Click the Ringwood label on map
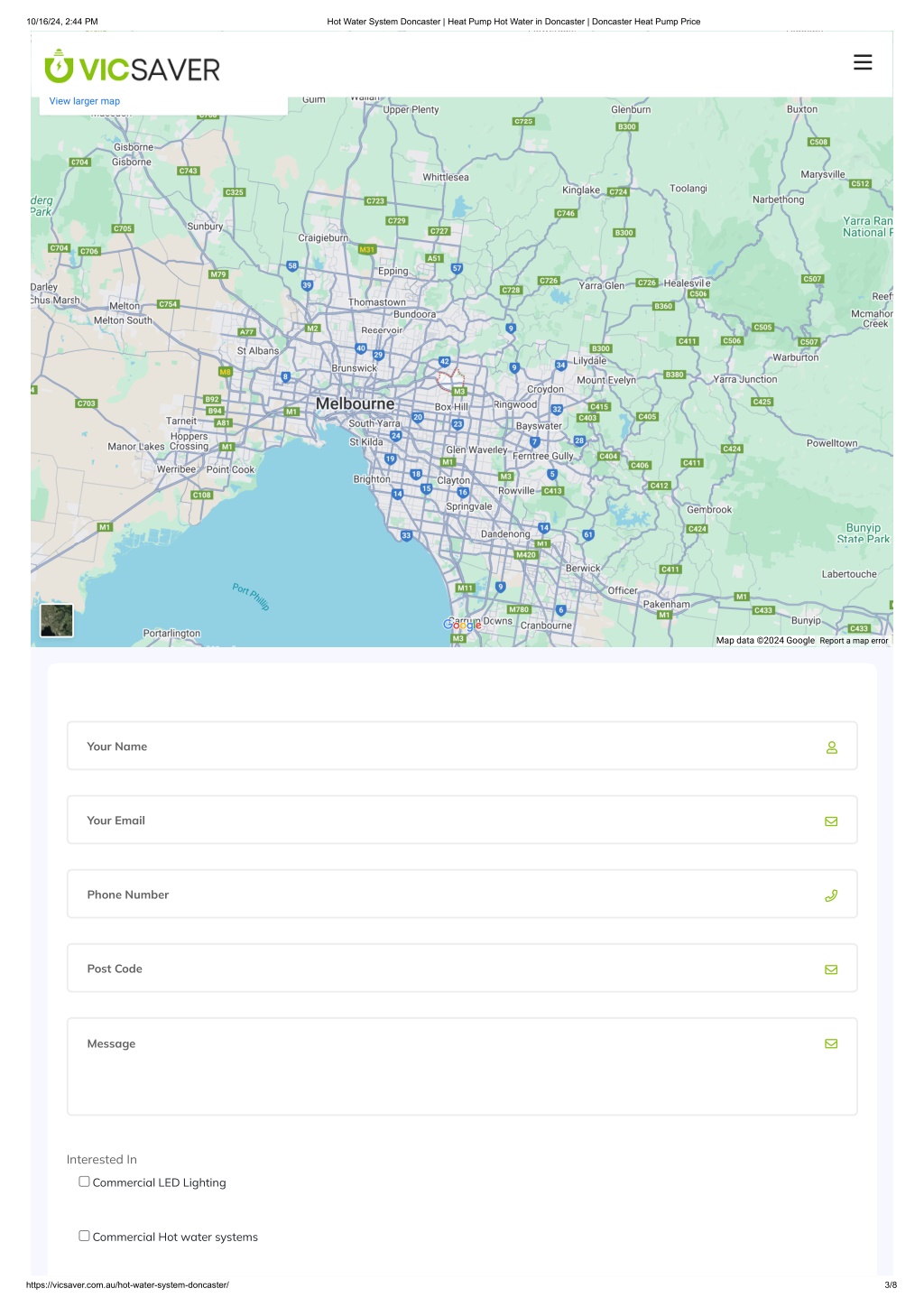 (515, 404)
